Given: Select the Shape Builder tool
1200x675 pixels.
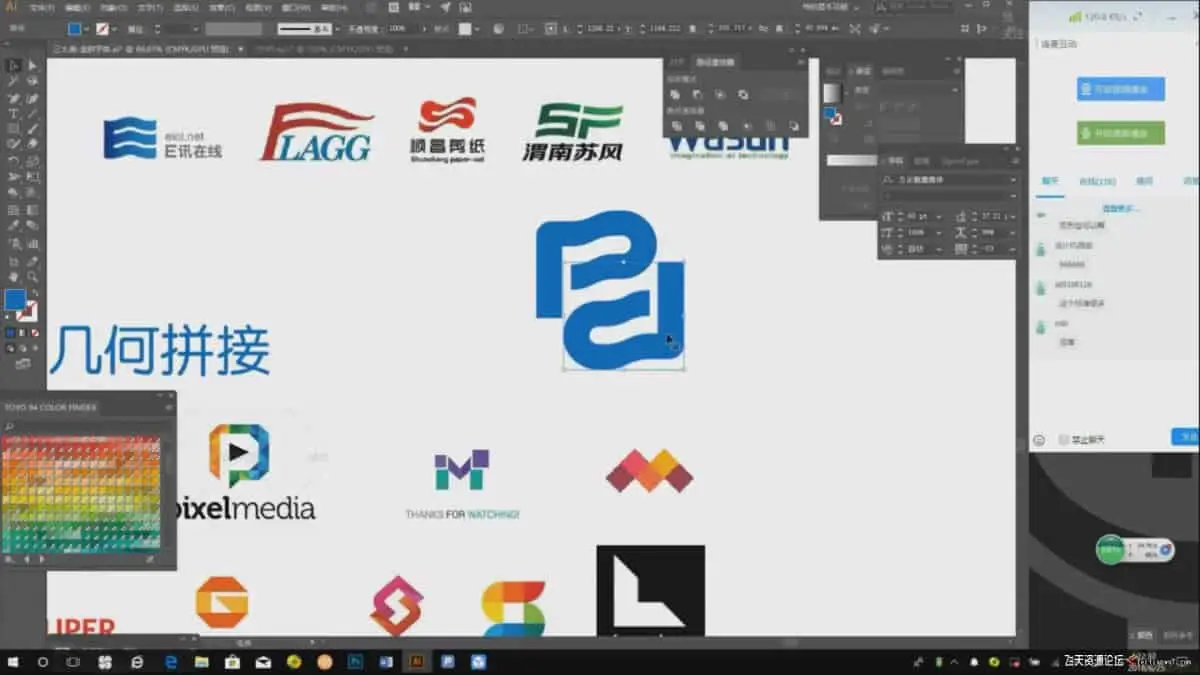Looking at the screenshot, I should click(x=14, y=193).
